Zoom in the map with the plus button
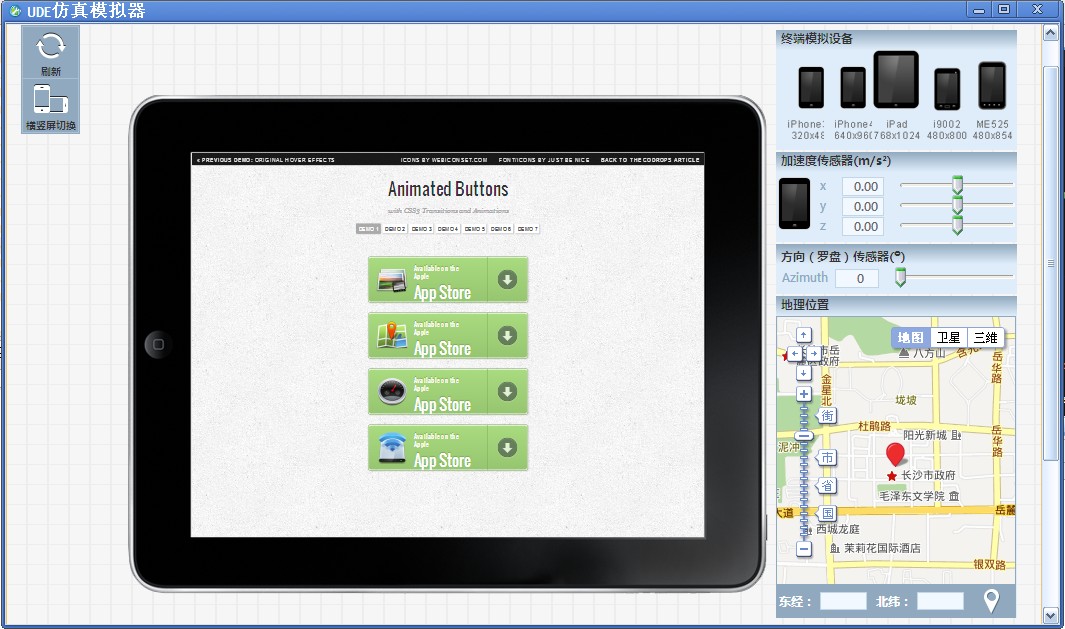1065x629 pixels. pos(804,394)
